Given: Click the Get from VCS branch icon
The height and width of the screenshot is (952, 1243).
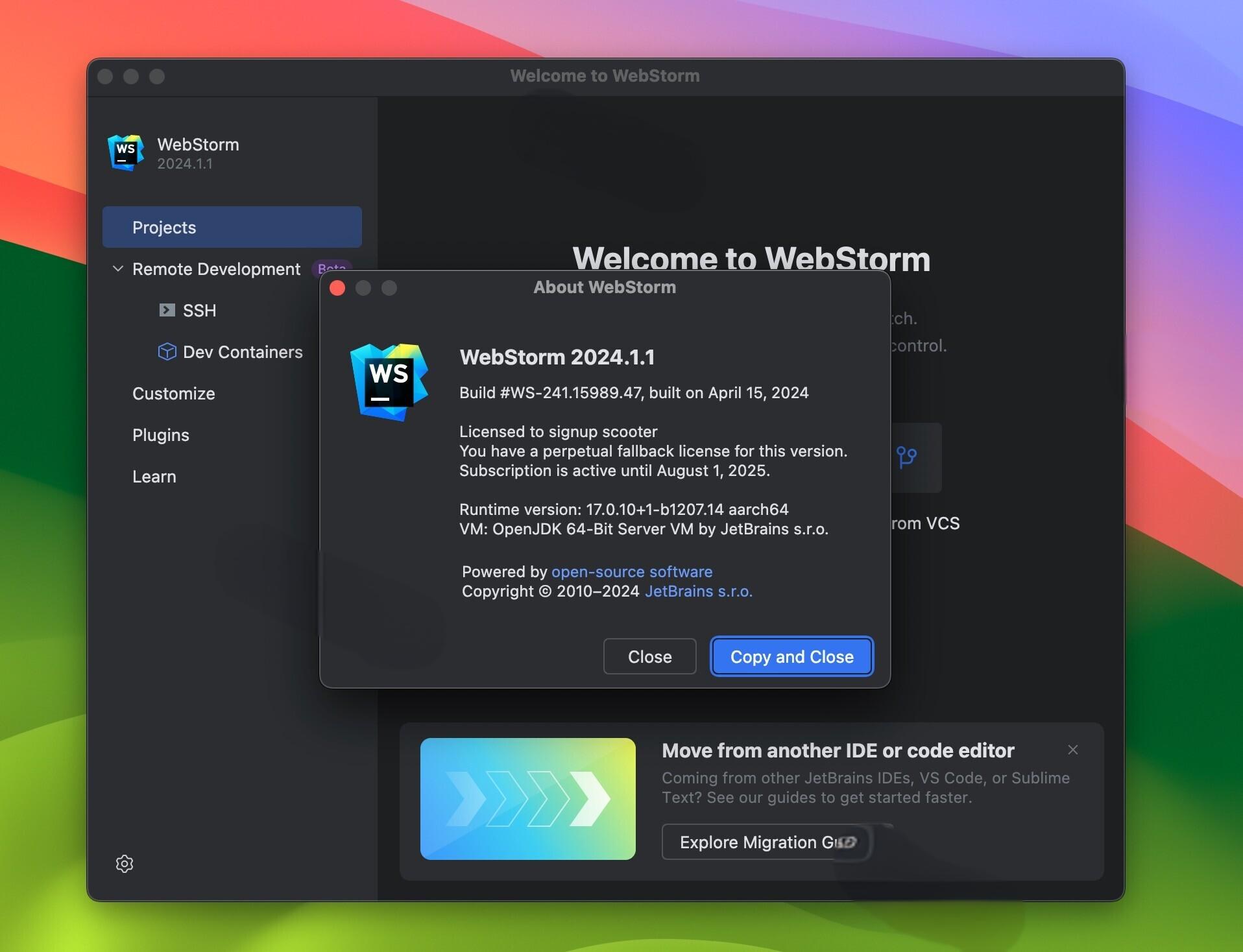Looking at the screenshot, I should click(x=908, y=457).
